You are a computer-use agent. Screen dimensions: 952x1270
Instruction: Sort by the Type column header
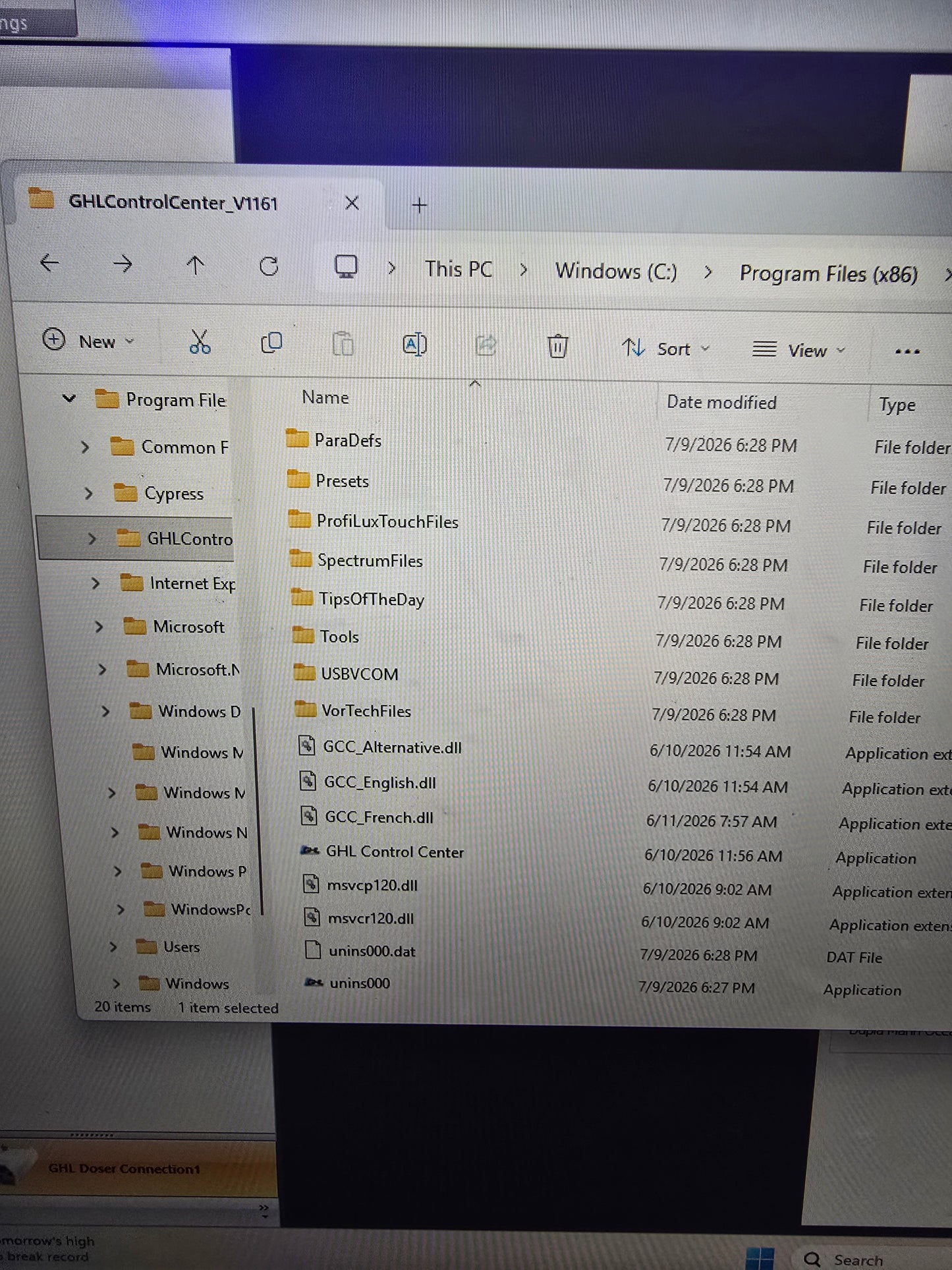[897, 405]
